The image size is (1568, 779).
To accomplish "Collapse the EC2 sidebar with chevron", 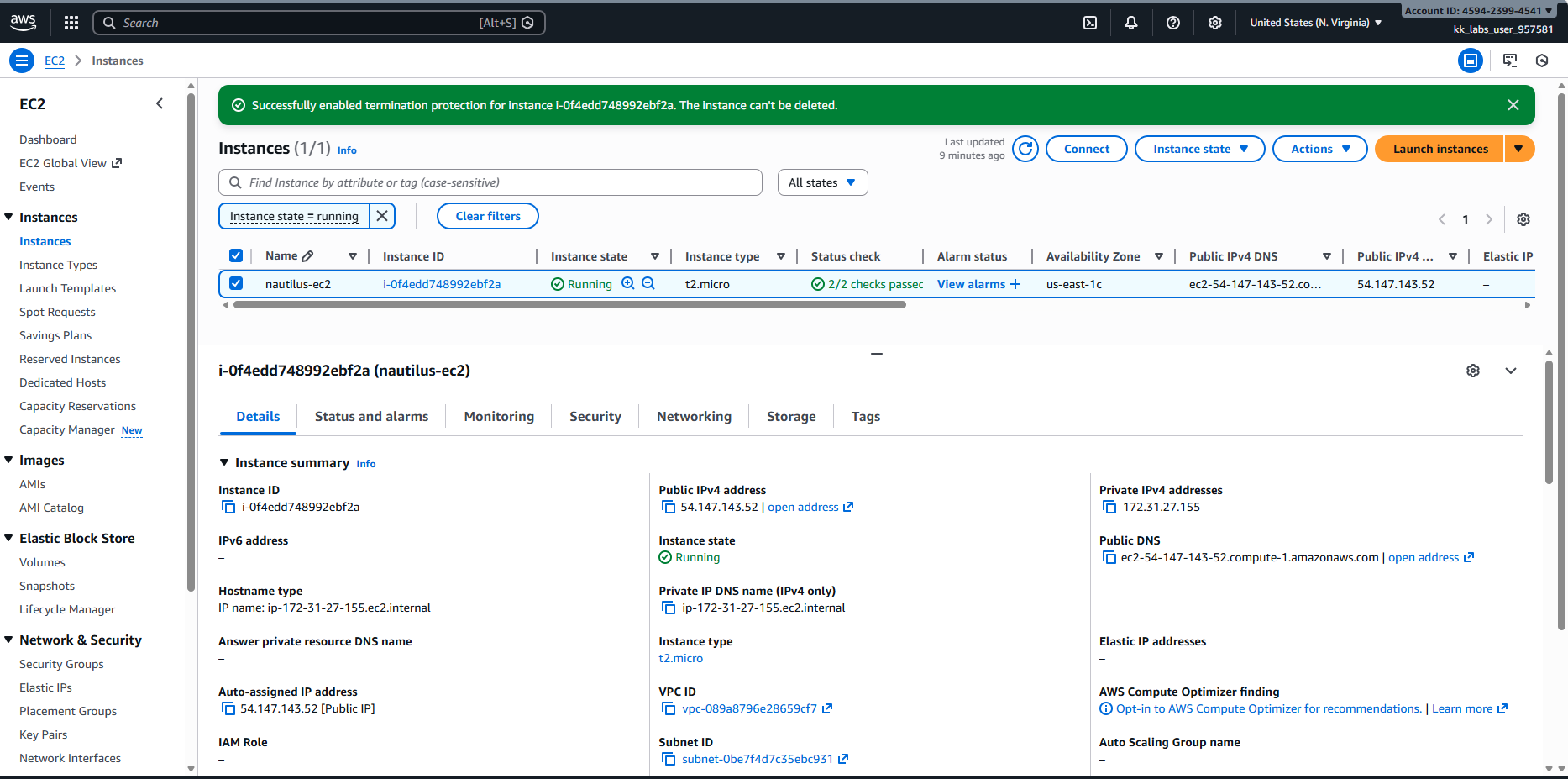I will coord(160,103).
